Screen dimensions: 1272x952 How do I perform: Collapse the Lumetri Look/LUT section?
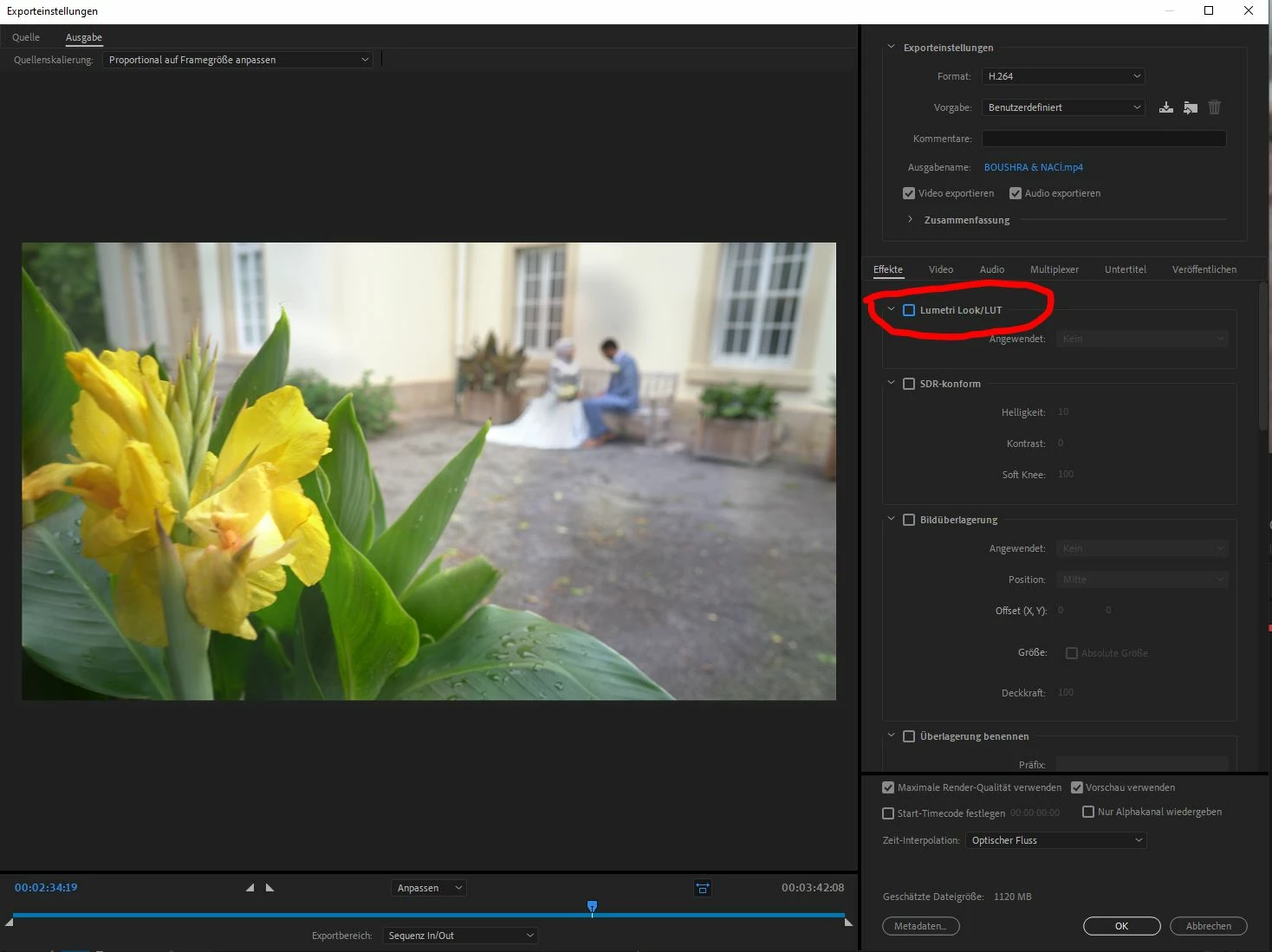click(x=891, y=309)
